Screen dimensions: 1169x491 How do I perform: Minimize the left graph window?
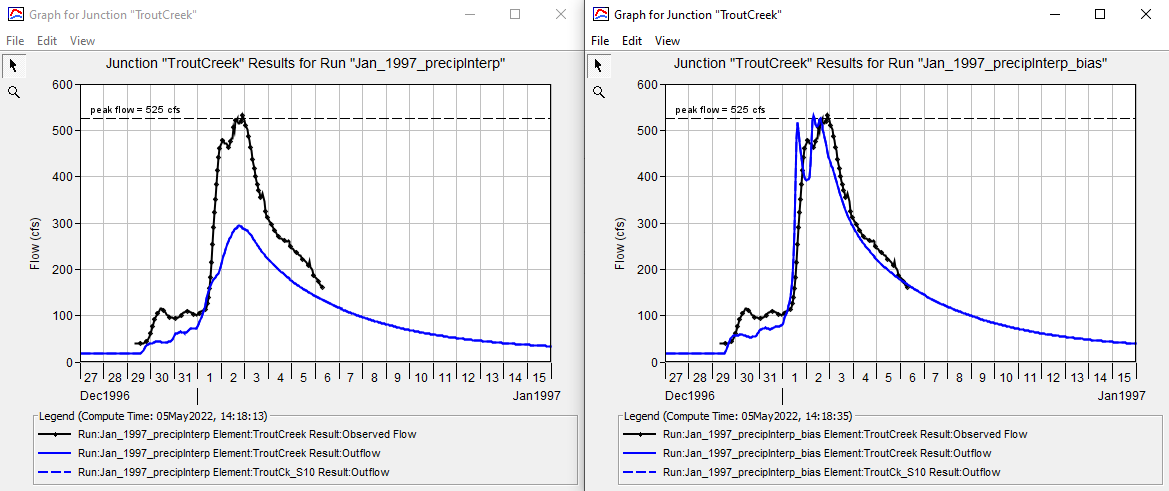coord(470,14)
